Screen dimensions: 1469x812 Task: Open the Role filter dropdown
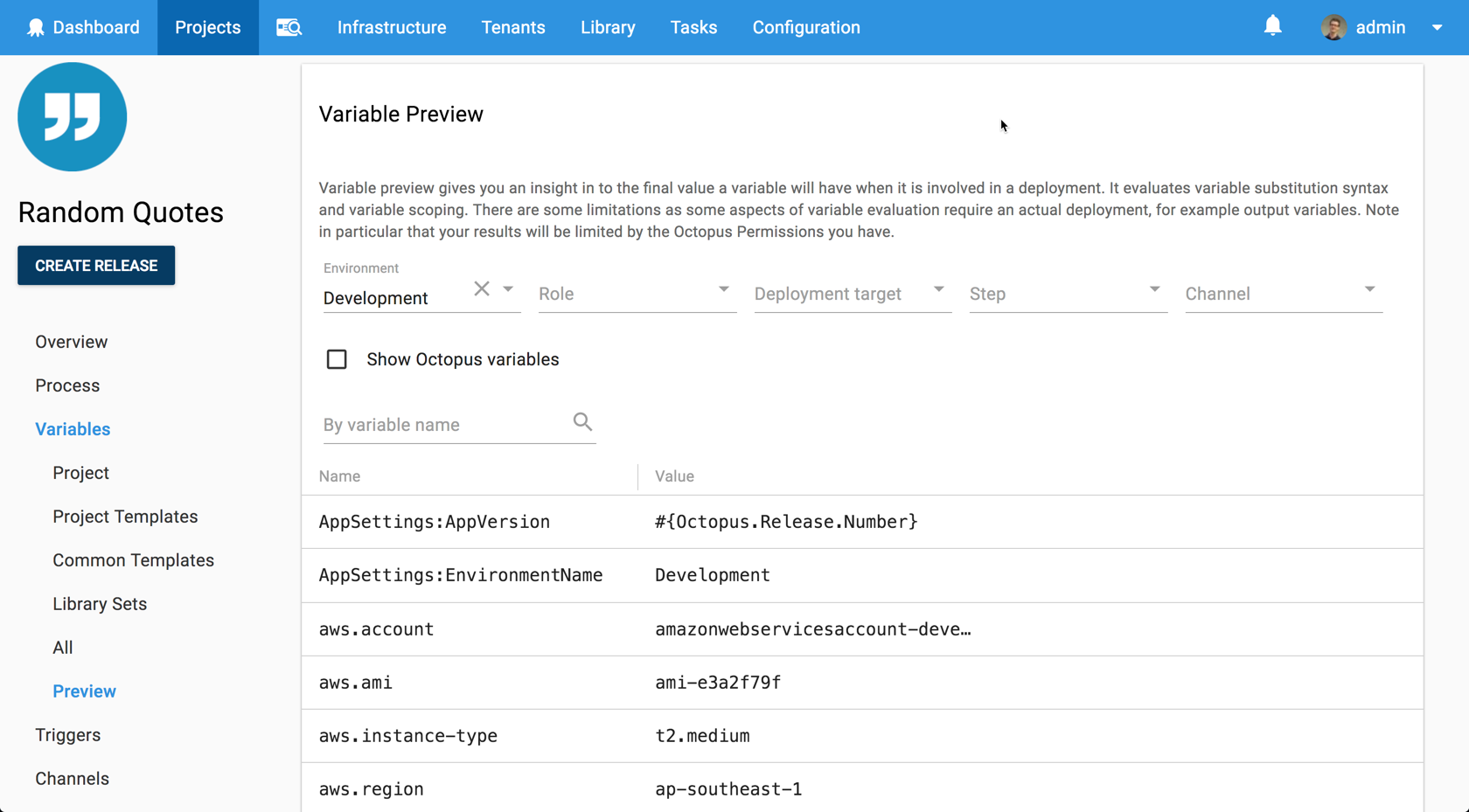pos(723,288)
